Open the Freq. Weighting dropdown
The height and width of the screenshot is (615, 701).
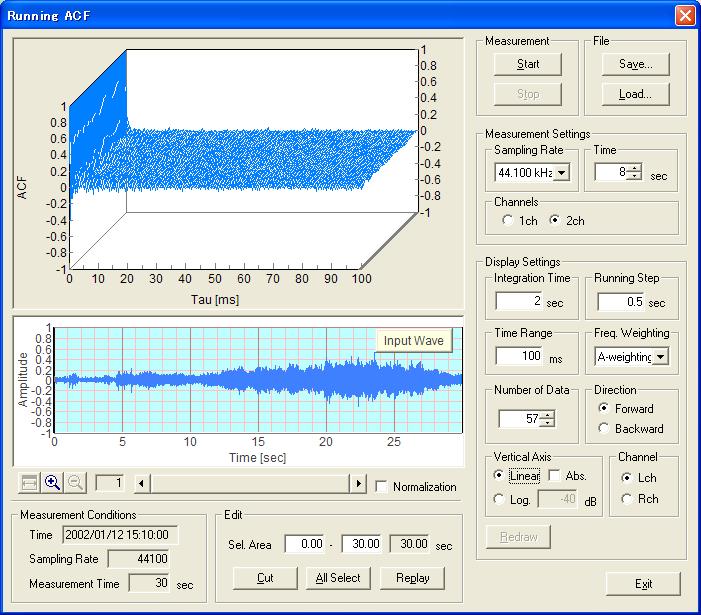(x=660, y=357)
